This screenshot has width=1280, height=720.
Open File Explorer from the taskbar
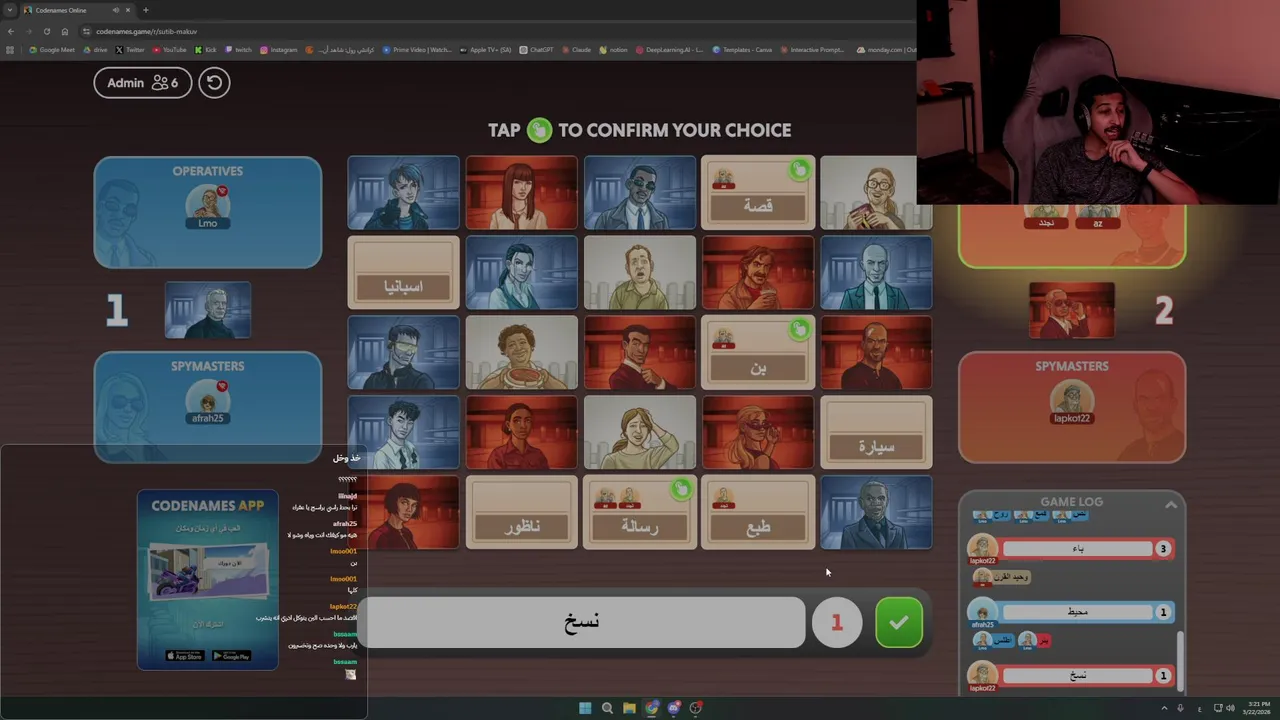coord(629,708)
